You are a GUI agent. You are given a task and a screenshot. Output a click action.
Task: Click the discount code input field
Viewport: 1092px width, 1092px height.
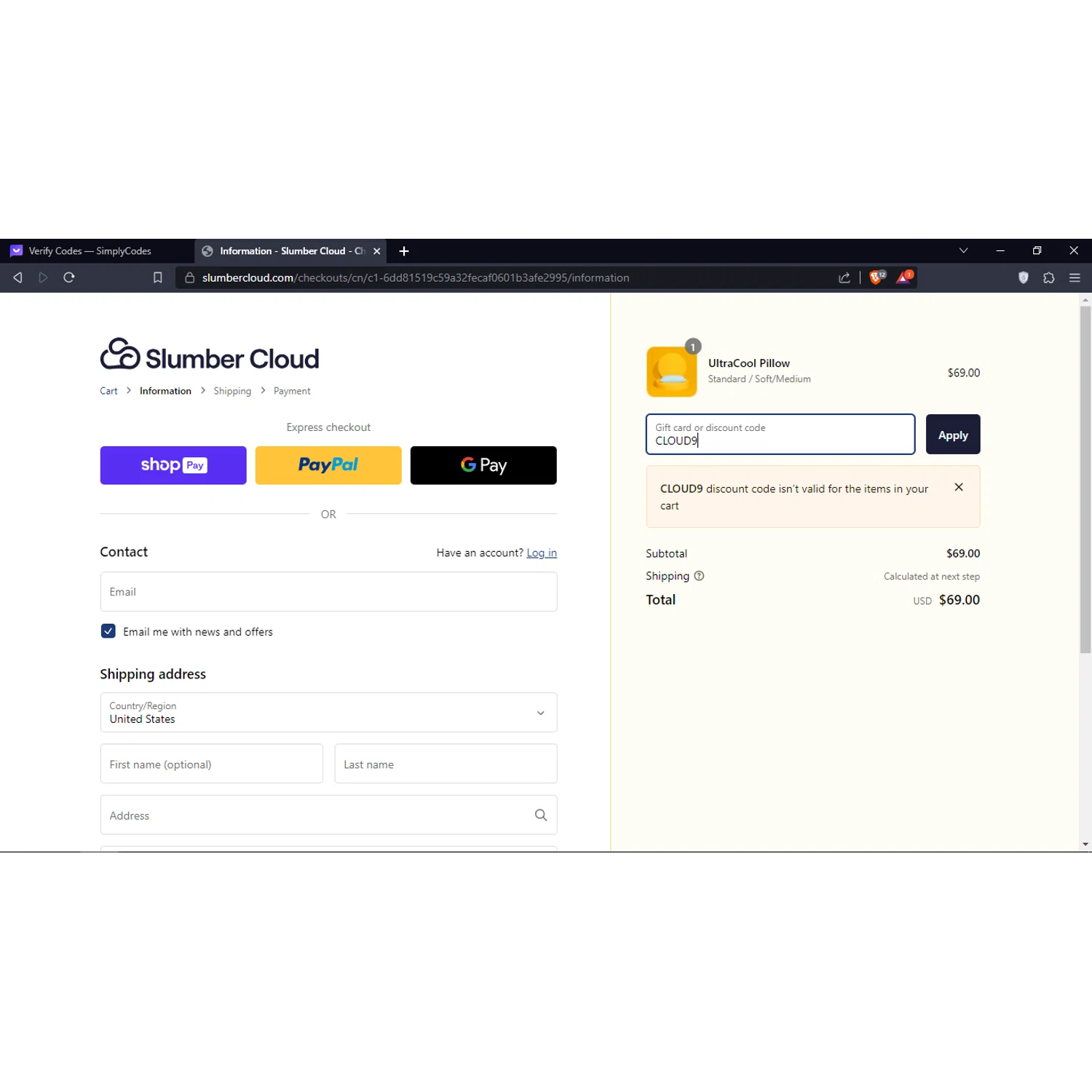[x=780, y=435]
